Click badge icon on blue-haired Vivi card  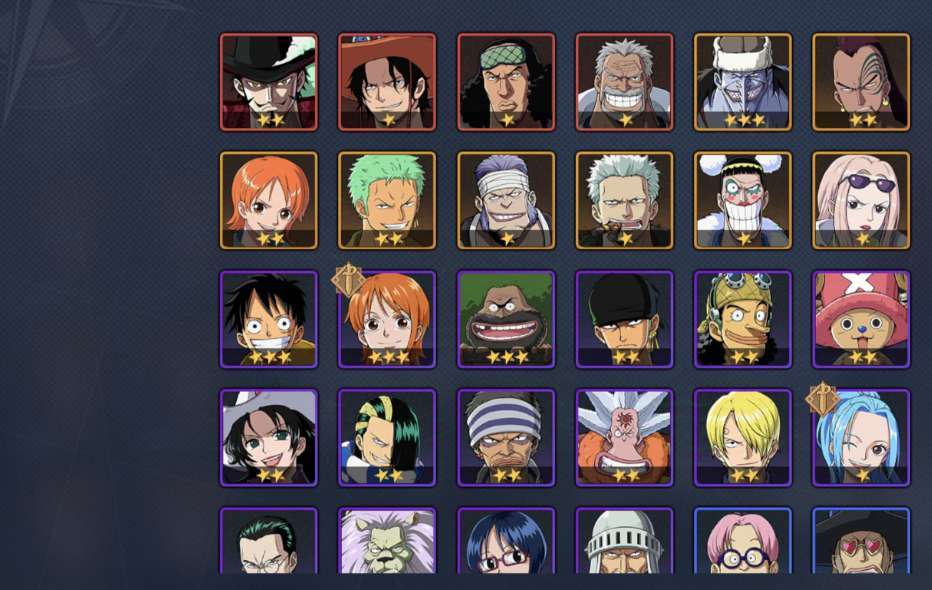pos(822,398)
